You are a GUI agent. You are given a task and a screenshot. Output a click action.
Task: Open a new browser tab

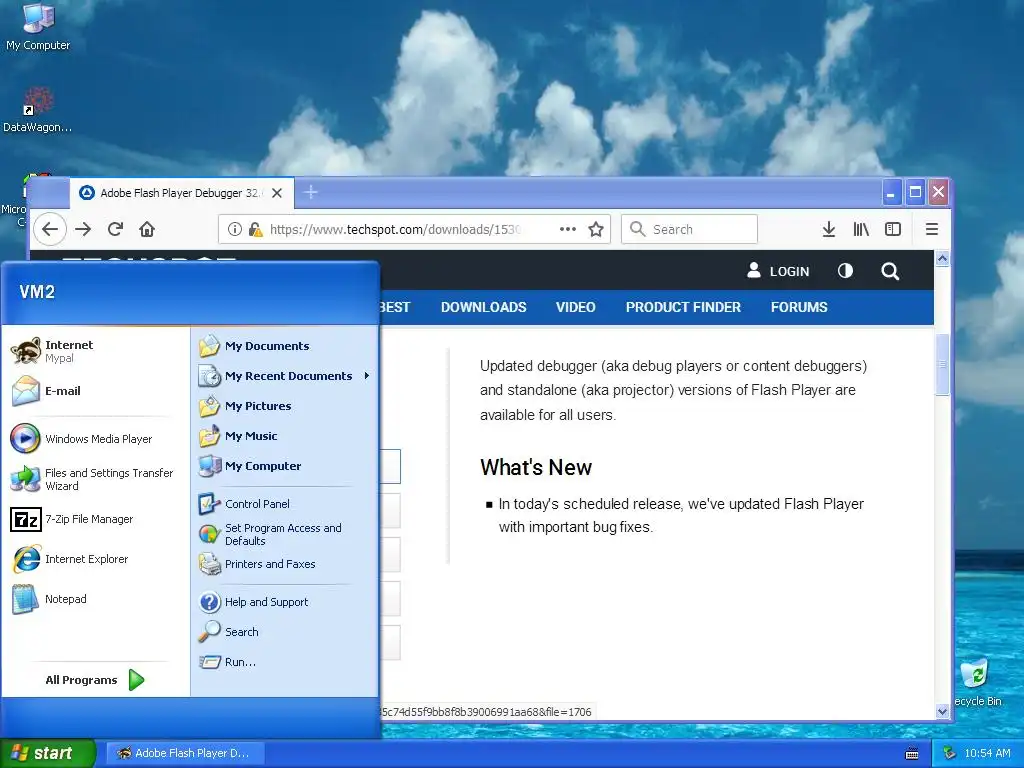click(311, 193)
